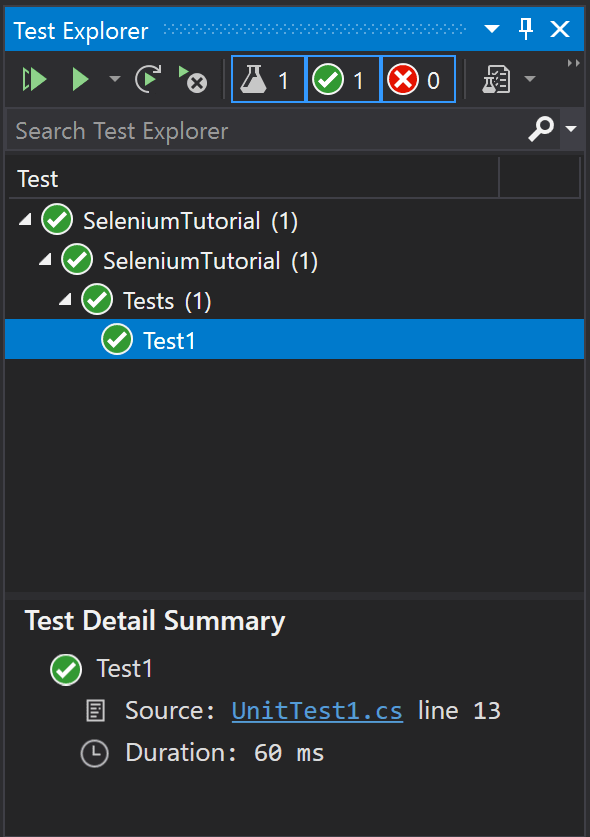Collapse the top SeleniumTutorial tree node
Image resolution: width=590 pixels, height=837 pixels.
[24, 219]
